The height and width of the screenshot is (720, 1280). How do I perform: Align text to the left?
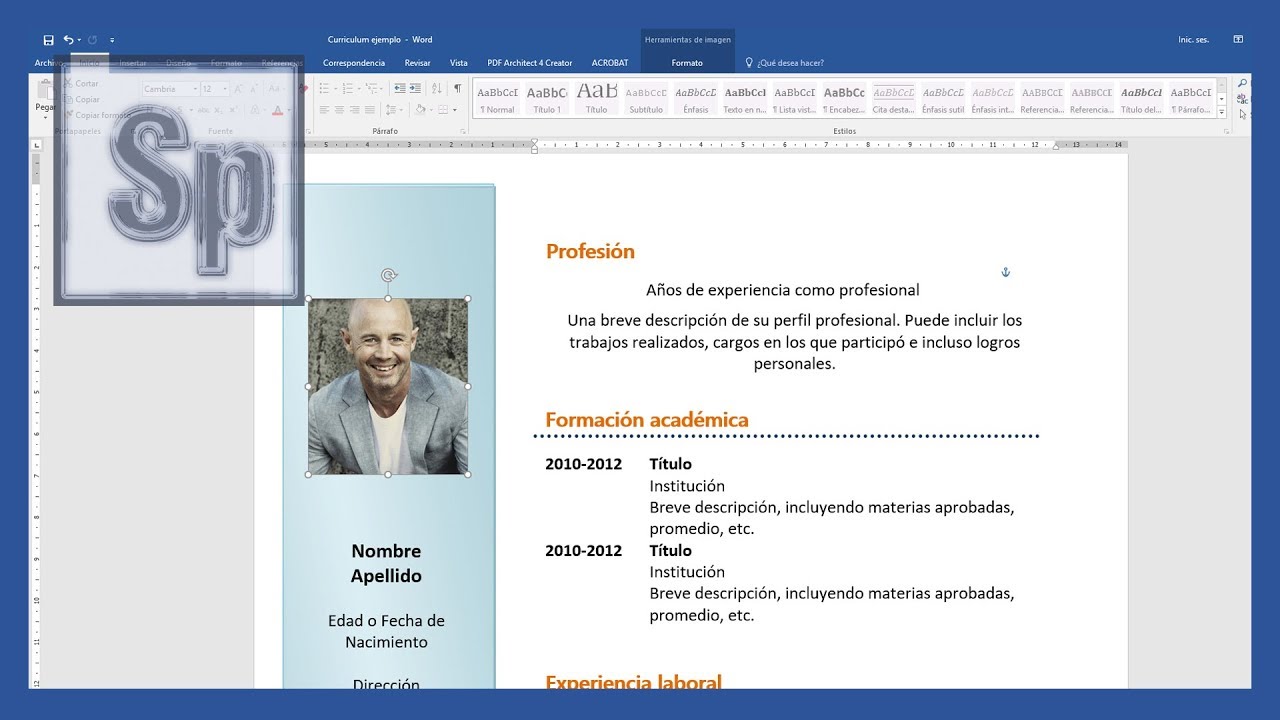[x=324, y=110]
